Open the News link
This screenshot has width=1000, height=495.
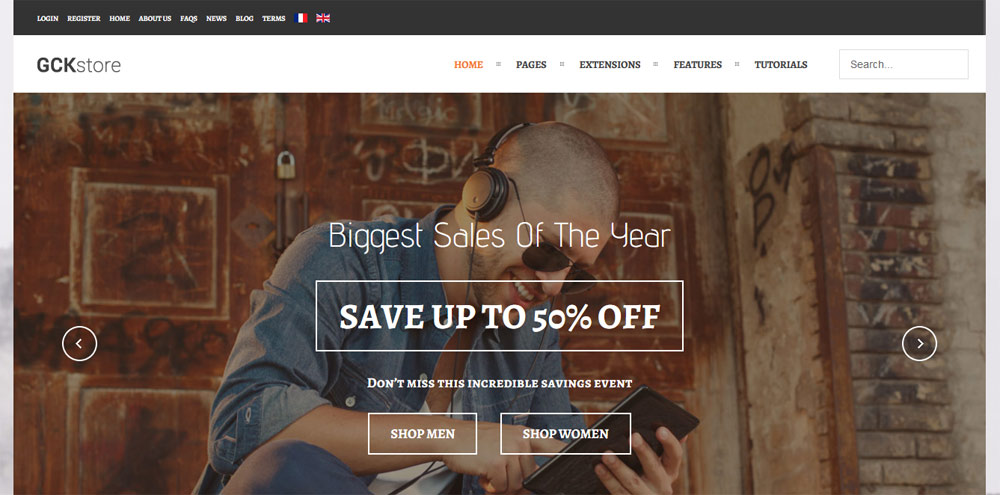(x=216, y=18)
